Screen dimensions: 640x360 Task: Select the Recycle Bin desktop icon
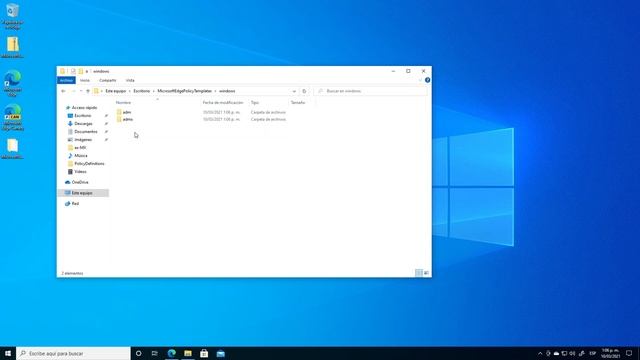[x=12, y=16]
